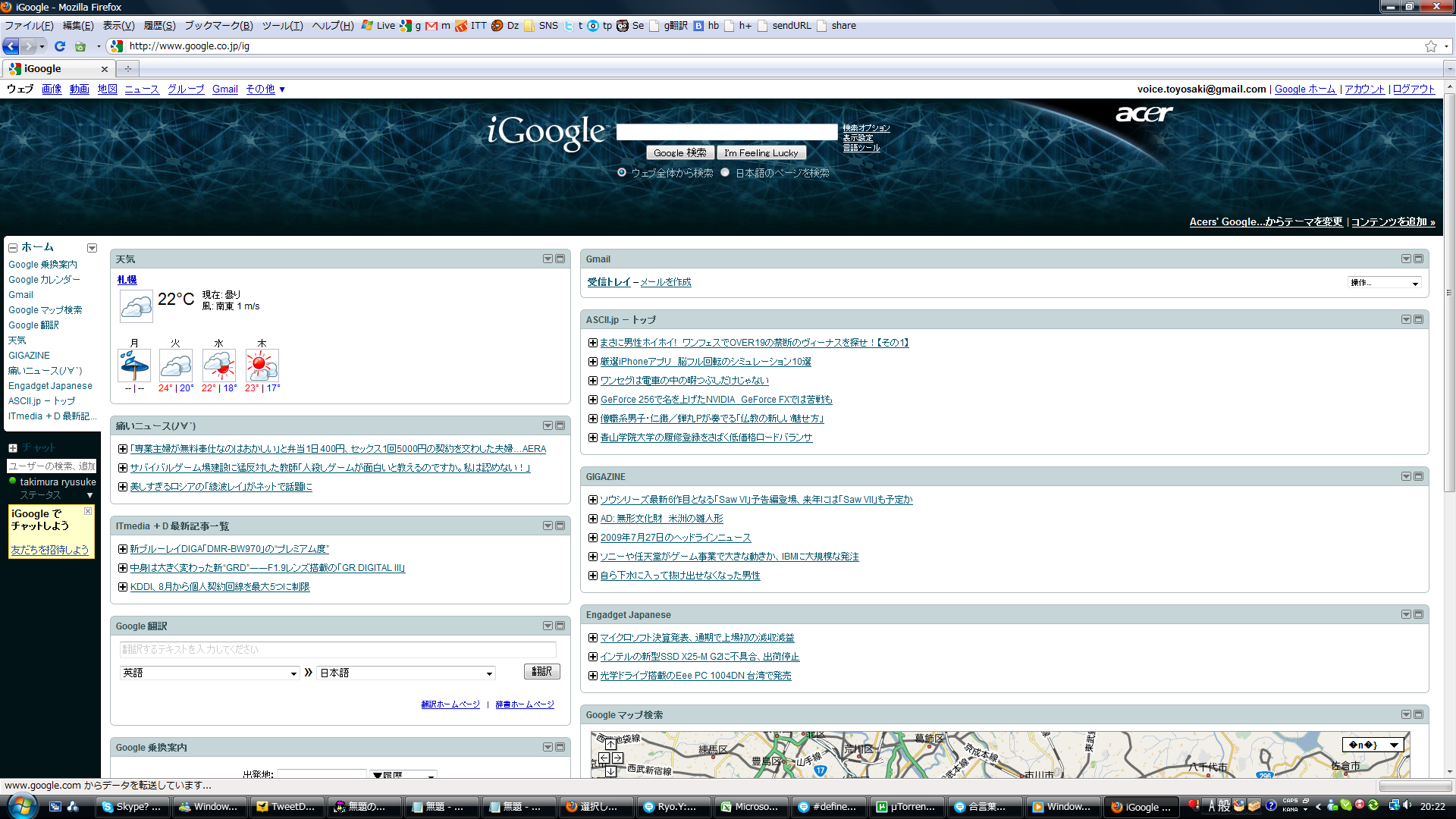Open the map type dropdown on map

[x=1373, y=745]
